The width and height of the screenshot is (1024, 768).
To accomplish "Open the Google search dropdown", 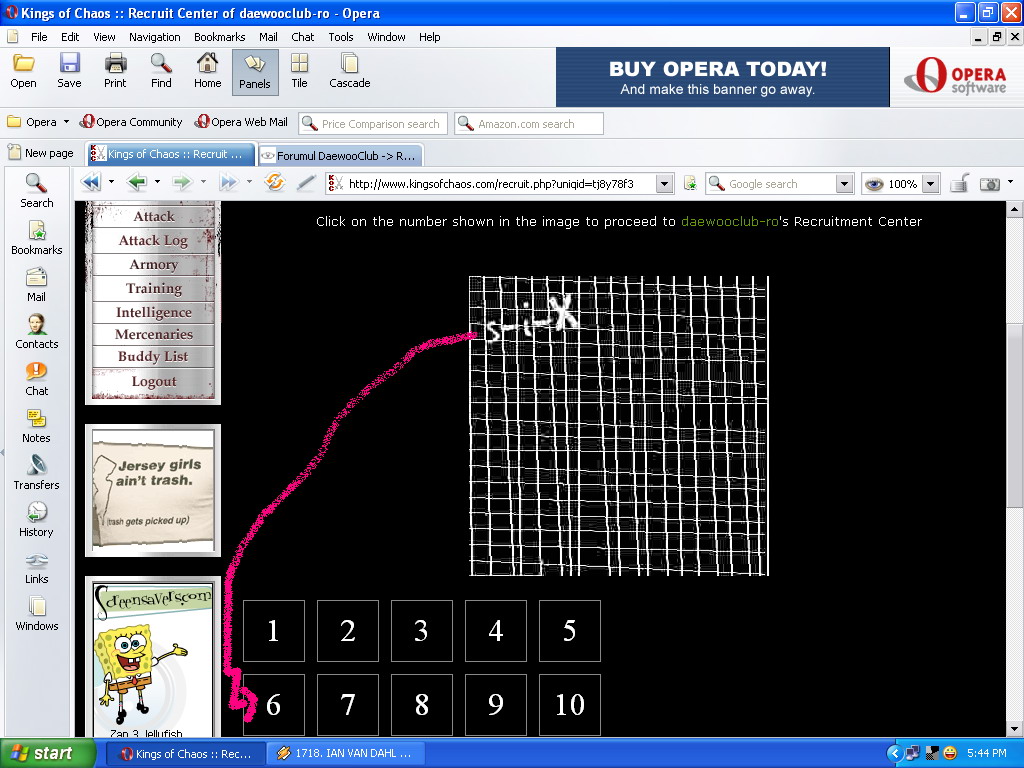I will pos(844,184).
